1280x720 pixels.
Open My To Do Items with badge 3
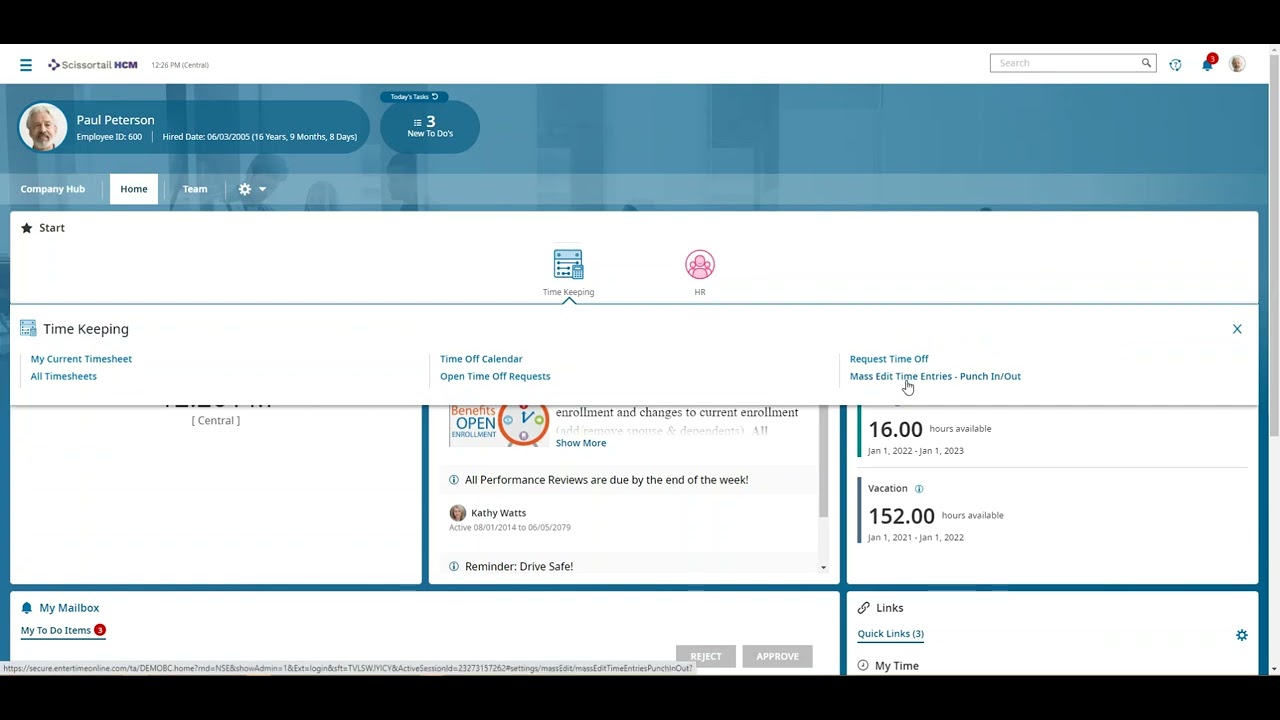coord(55,630)
